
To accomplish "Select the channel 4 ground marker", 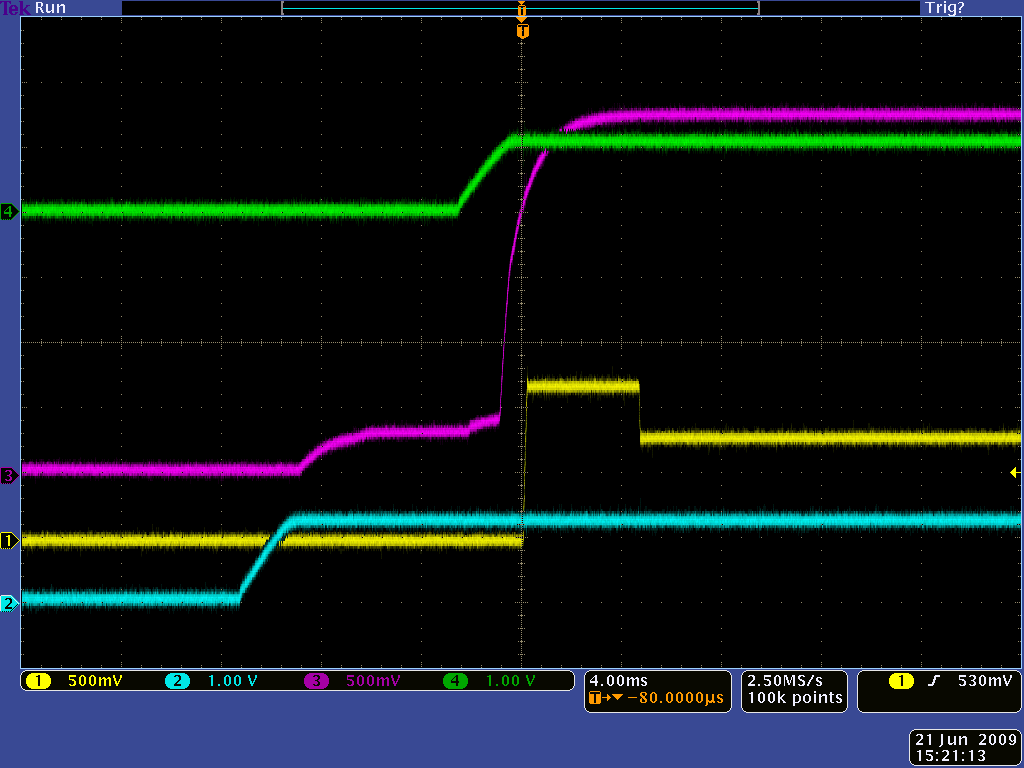I will pos(9,211).
